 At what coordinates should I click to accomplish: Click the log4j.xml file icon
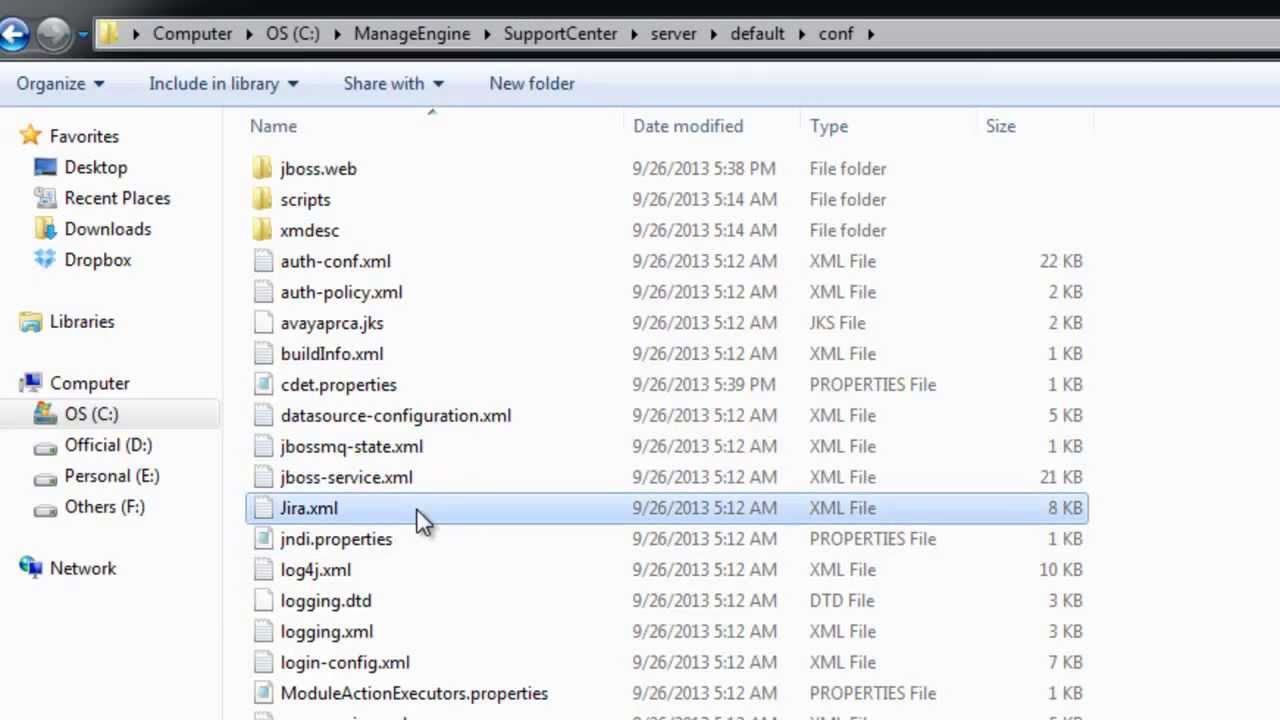[262, 570]
